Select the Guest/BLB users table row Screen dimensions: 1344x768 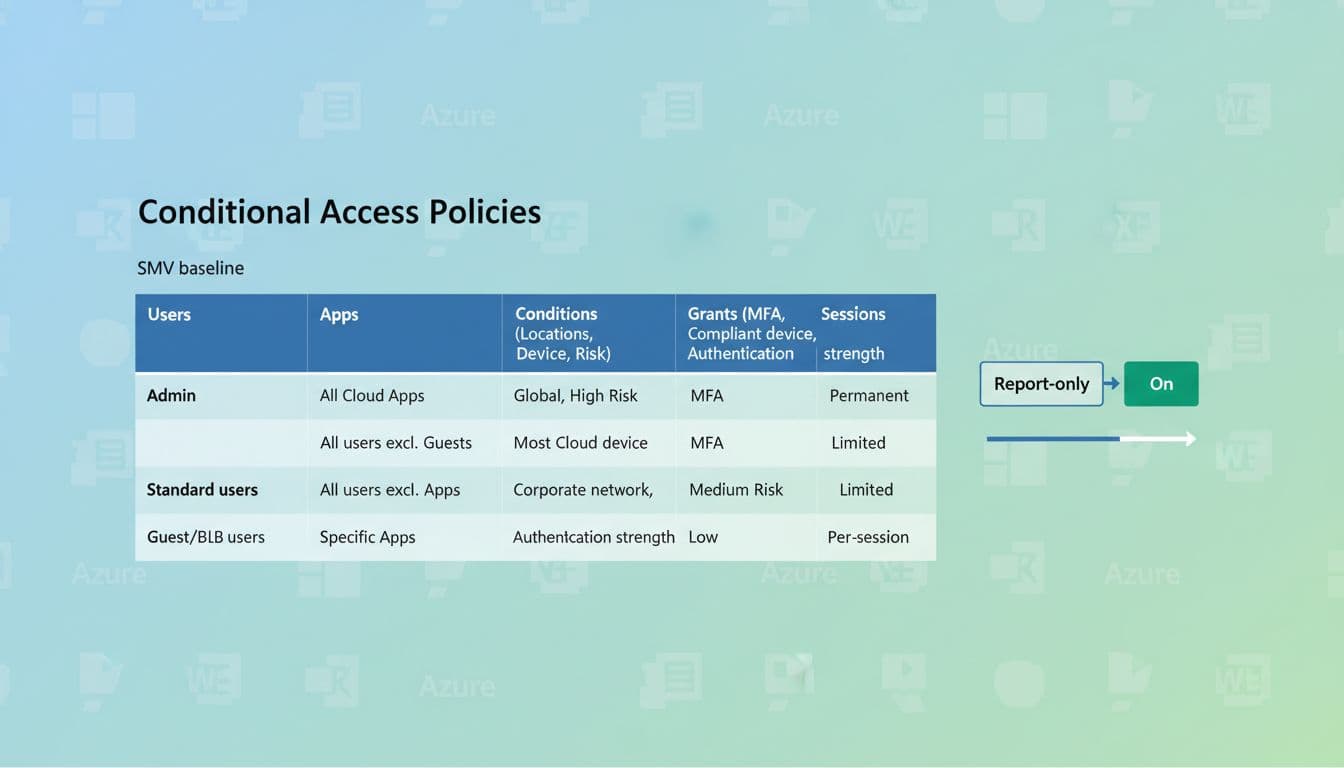point(205,537)
